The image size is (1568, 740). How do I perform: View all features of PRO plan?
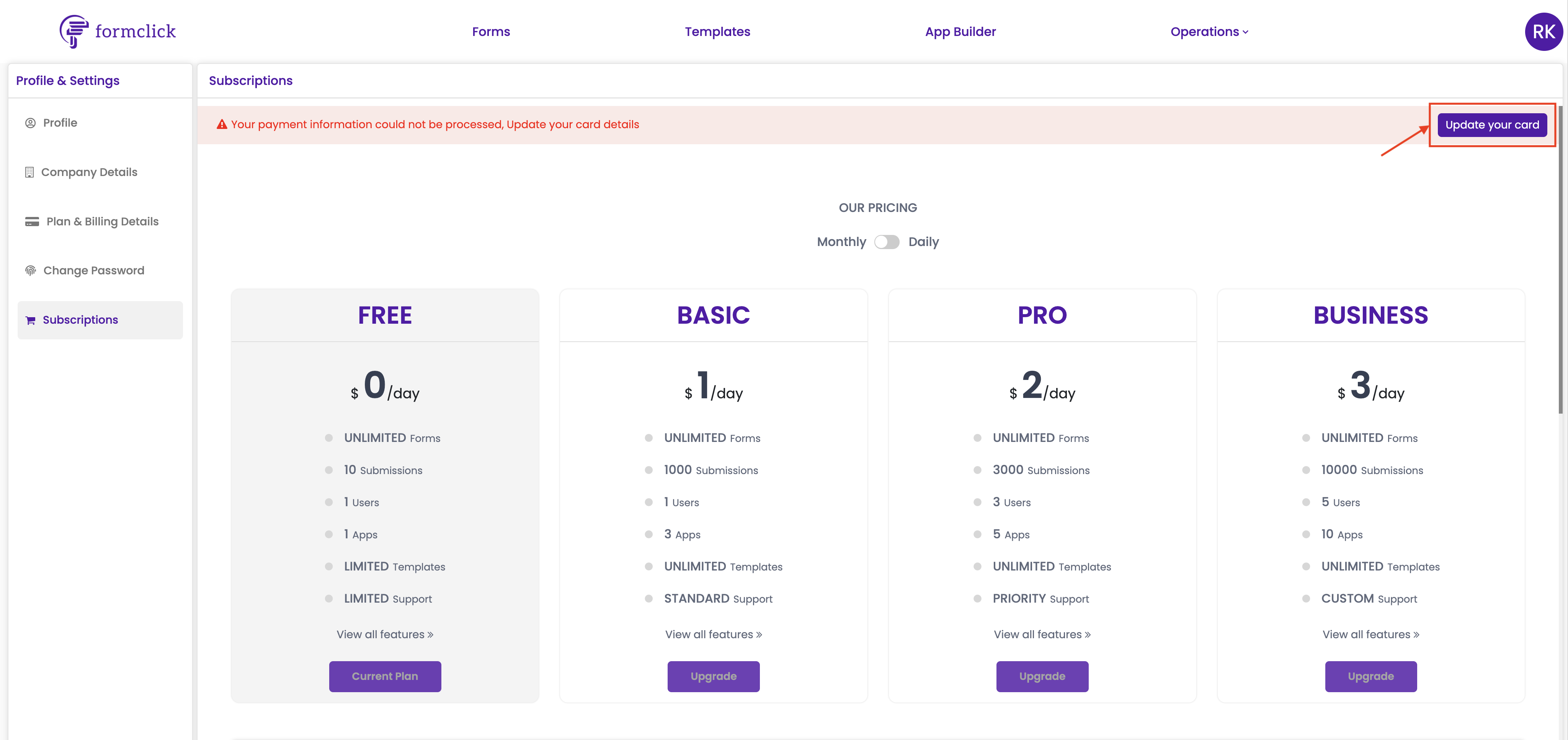pos(1042,634)
